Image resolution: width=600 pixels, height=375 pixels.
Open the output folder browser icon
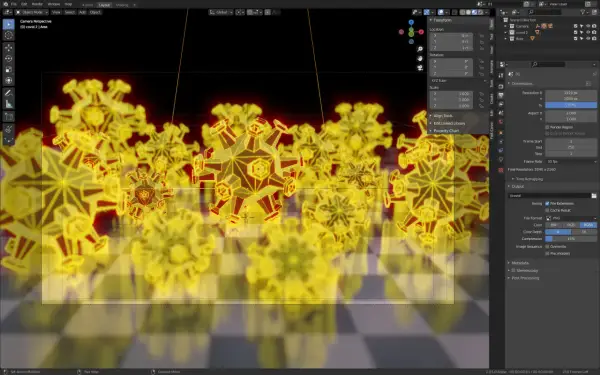(593, 196)
